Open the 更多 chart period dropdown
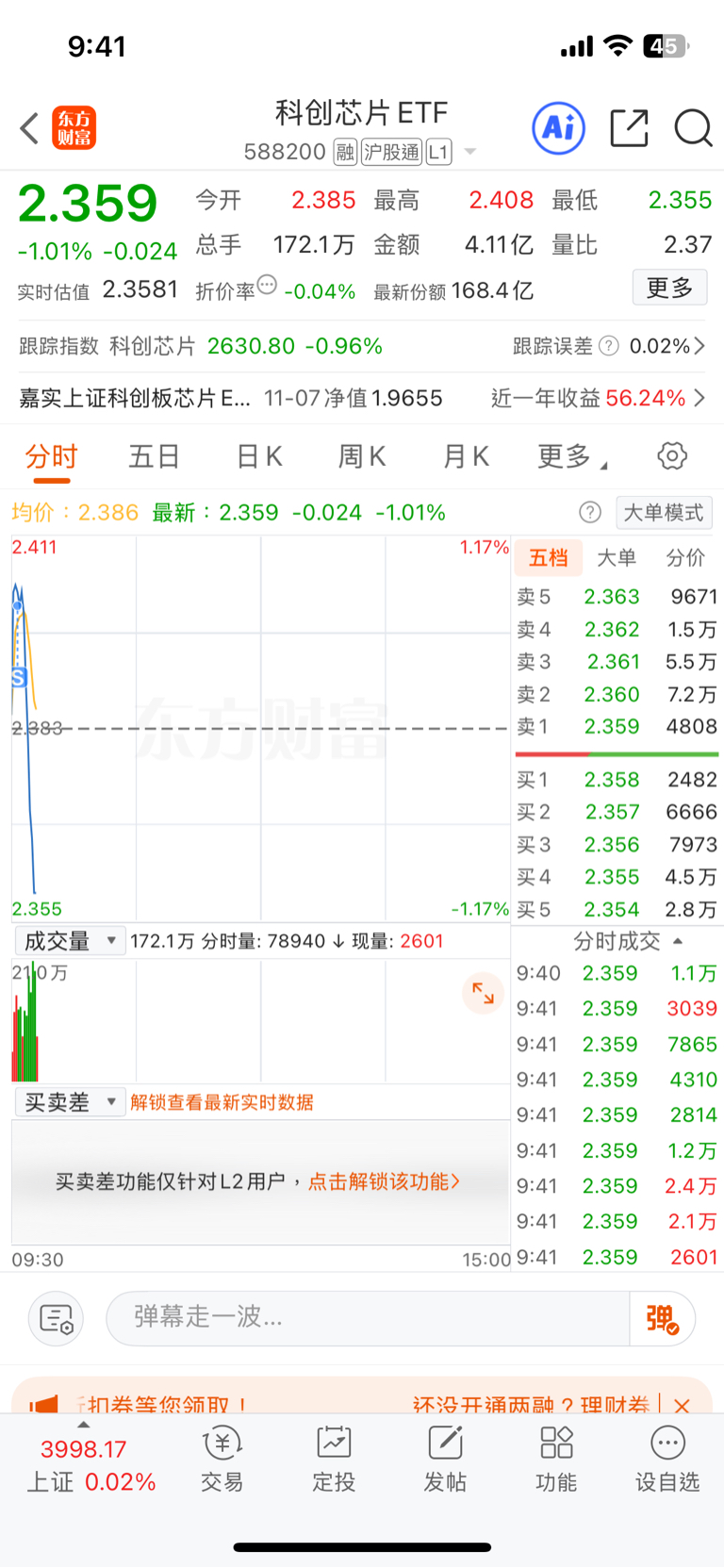This screenshot has height=1568, width=724. 572,456
